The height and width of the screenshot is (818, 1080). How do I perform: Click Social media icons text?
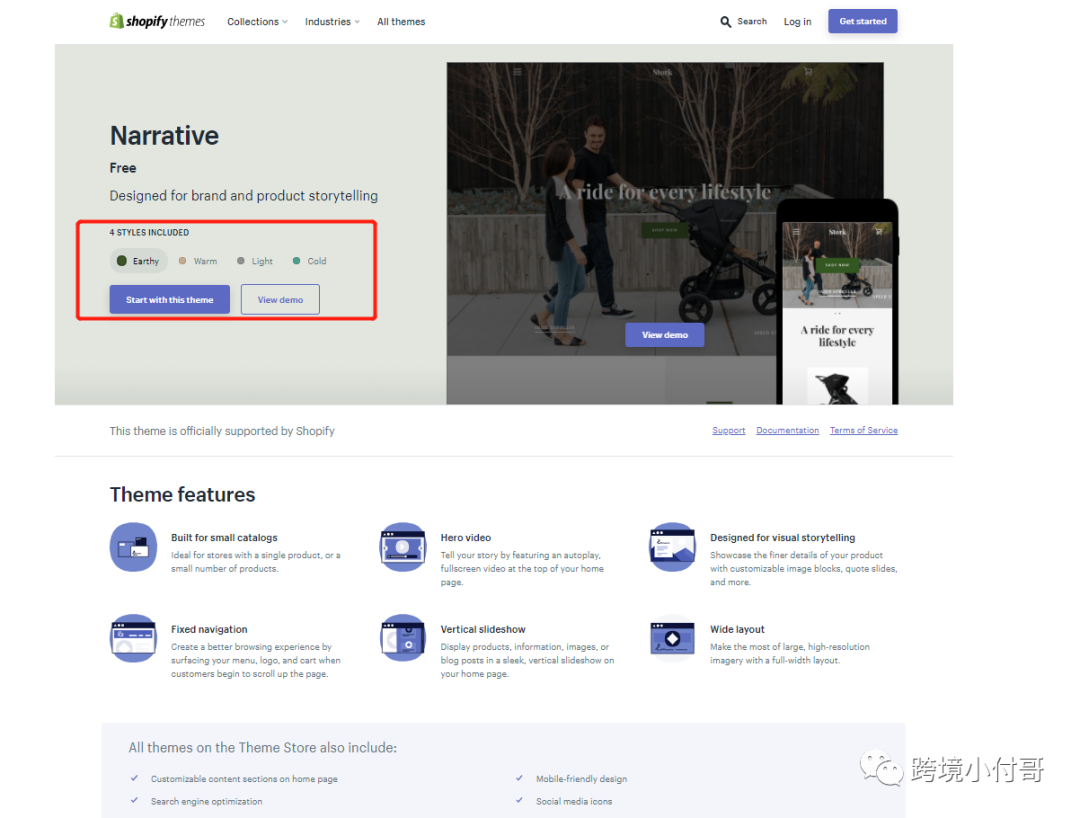click(574, 801)
